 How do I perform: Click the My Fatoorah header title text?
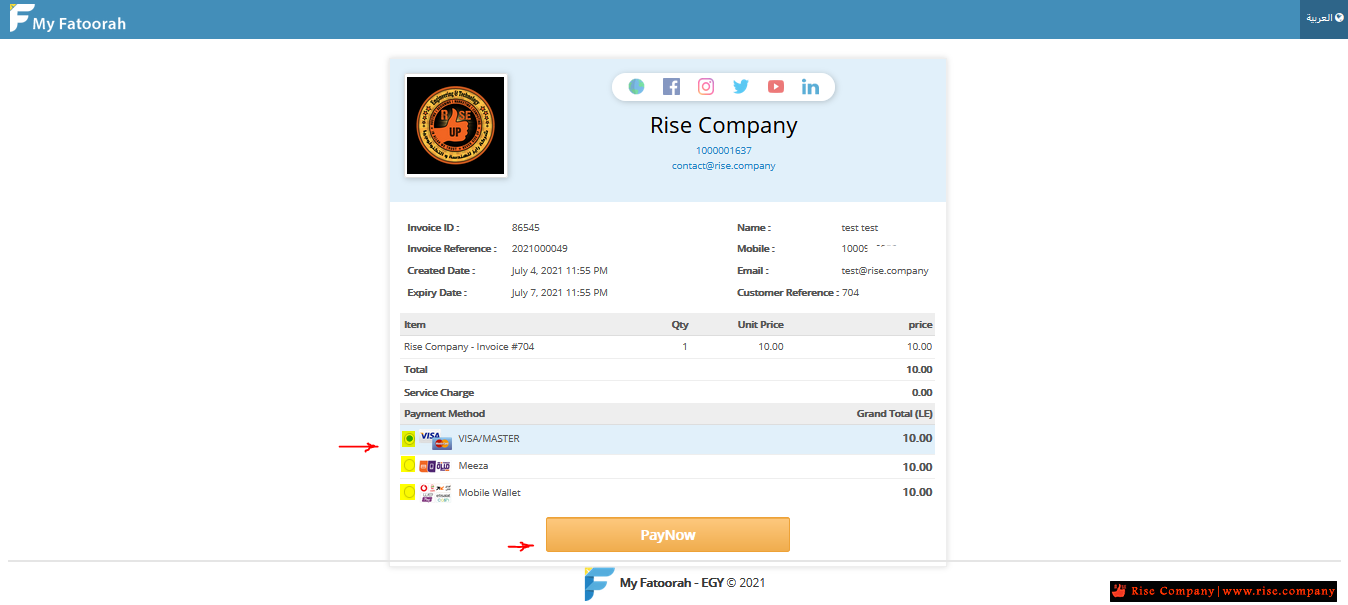tap(79, 23)
